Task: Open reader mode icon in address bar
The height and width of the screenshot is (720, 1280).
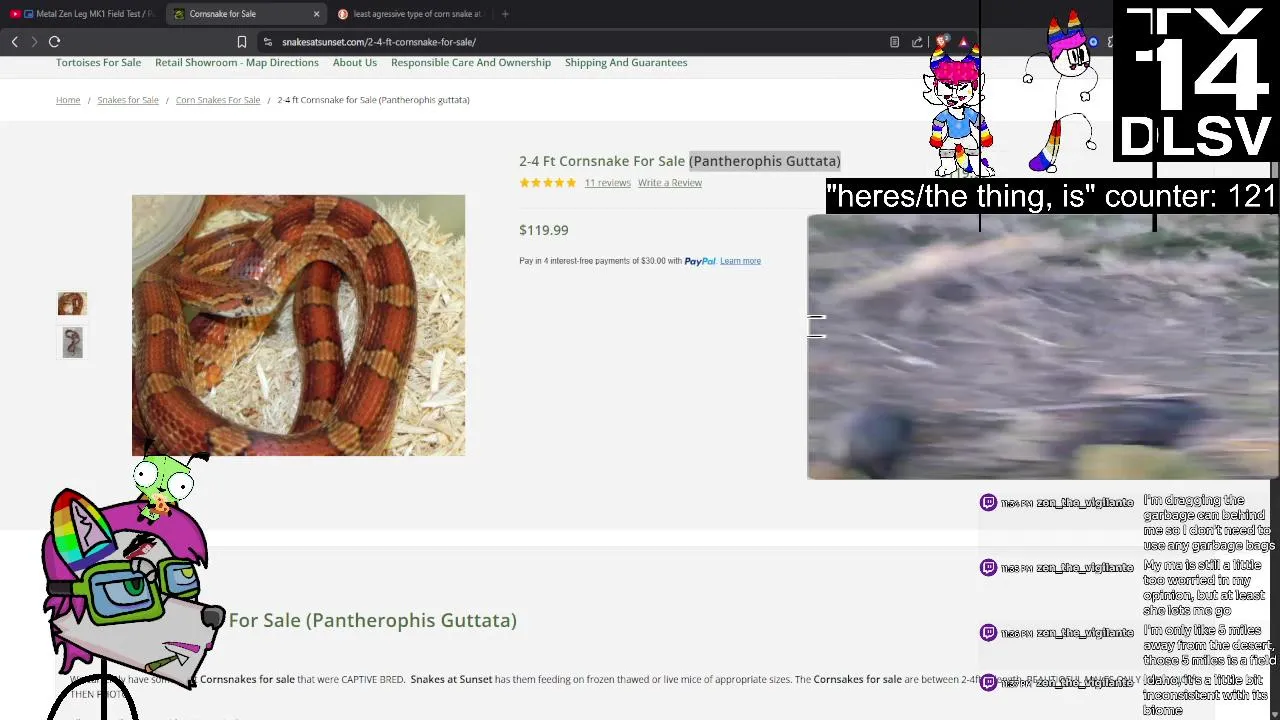Action: click(x=894, y=42)
